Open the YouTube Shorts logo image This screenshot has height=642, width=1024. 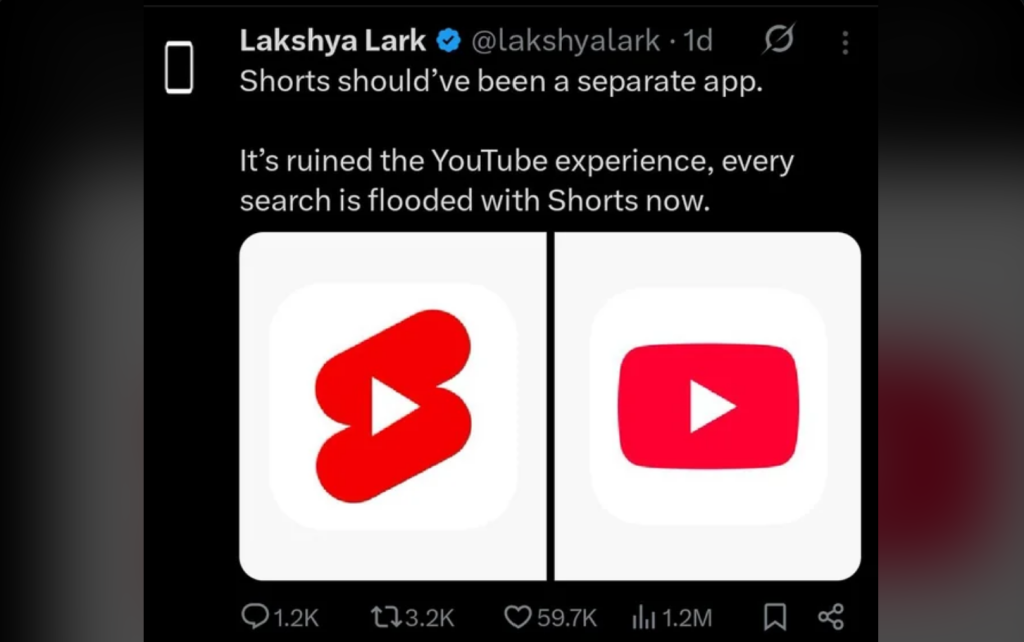click(392, 406)
